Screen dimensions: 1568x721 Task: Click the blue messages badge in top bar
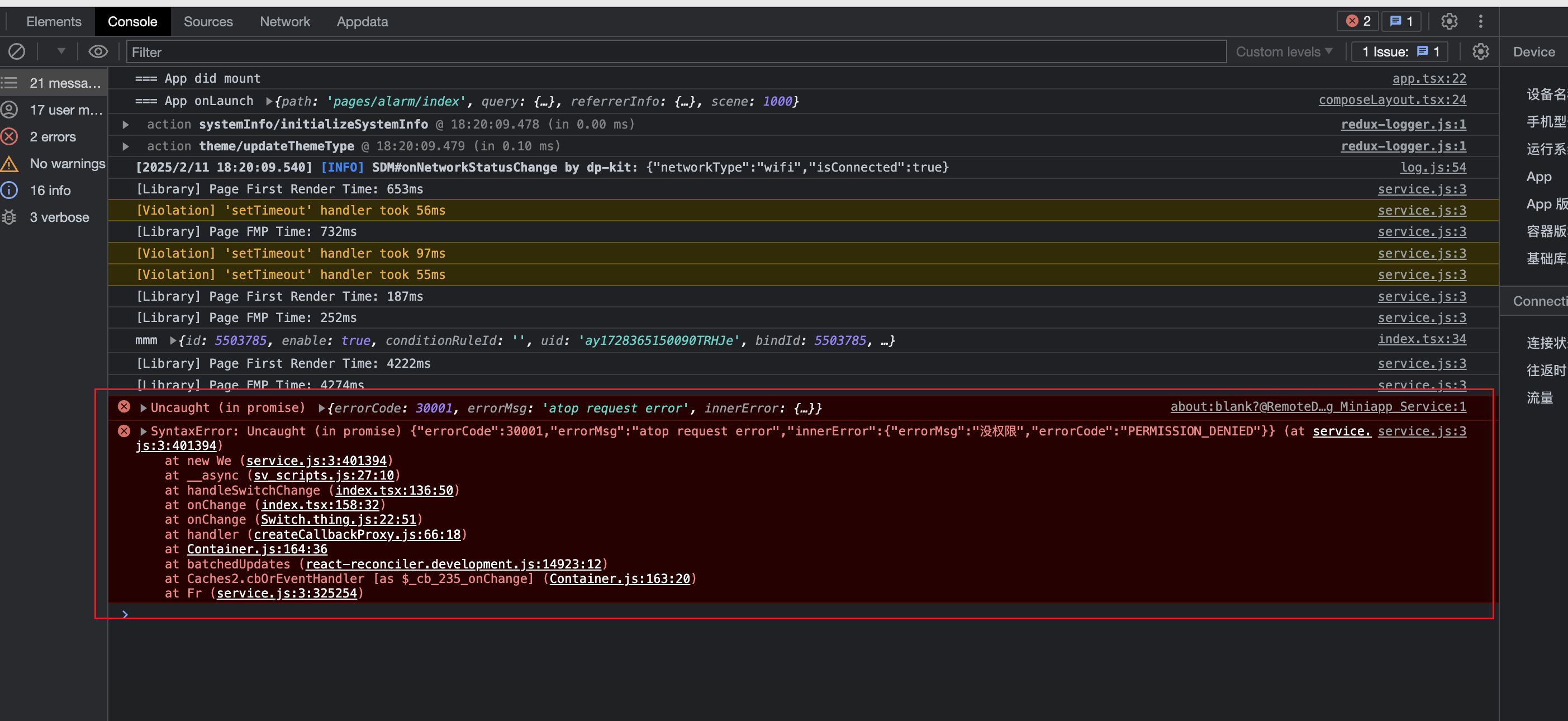coord(1400,21)
